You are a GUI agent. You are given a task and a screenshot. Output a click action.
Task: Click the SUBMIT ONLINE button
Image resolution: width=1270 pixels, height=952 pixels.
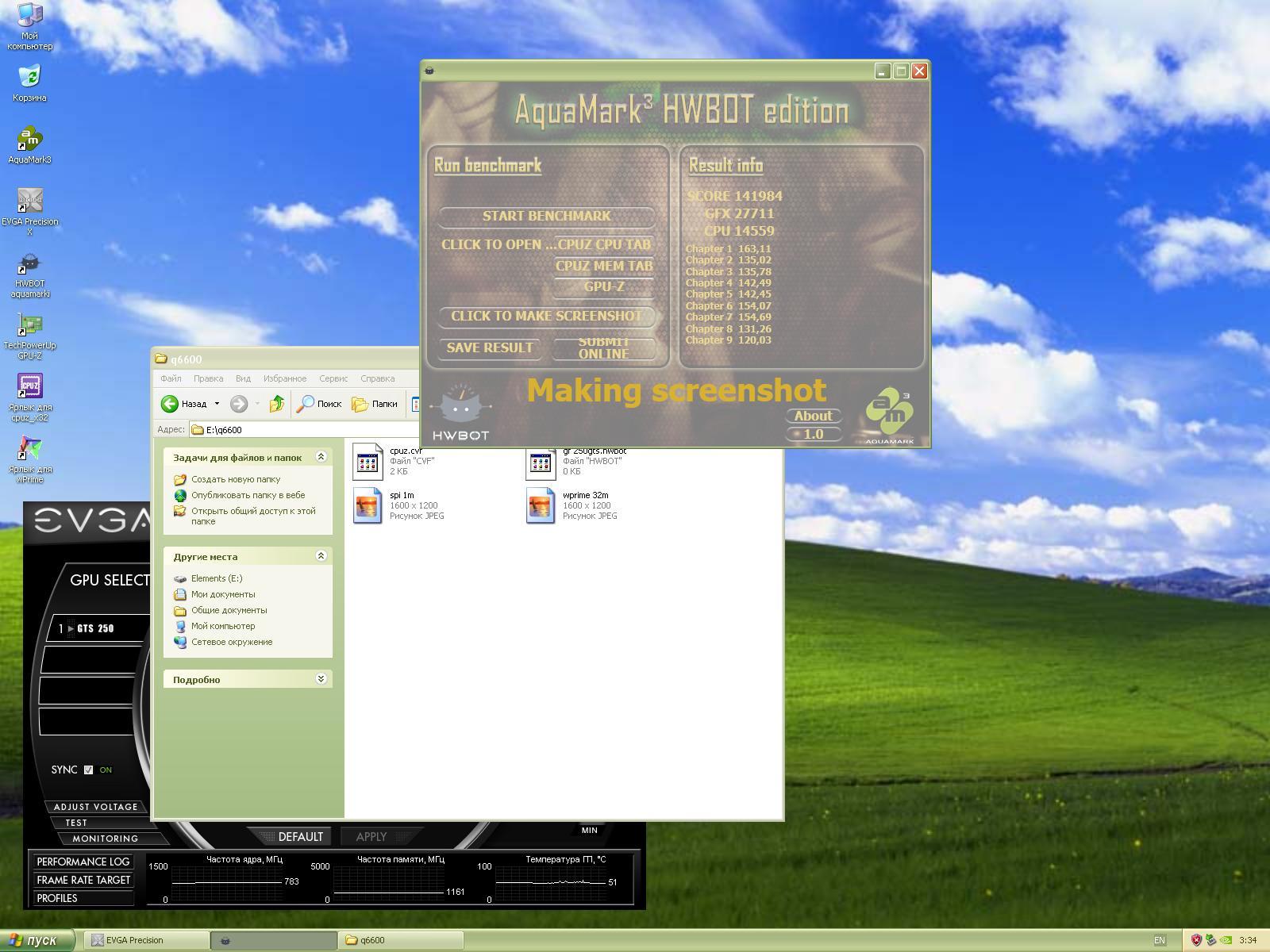click(x=604, y=348)
